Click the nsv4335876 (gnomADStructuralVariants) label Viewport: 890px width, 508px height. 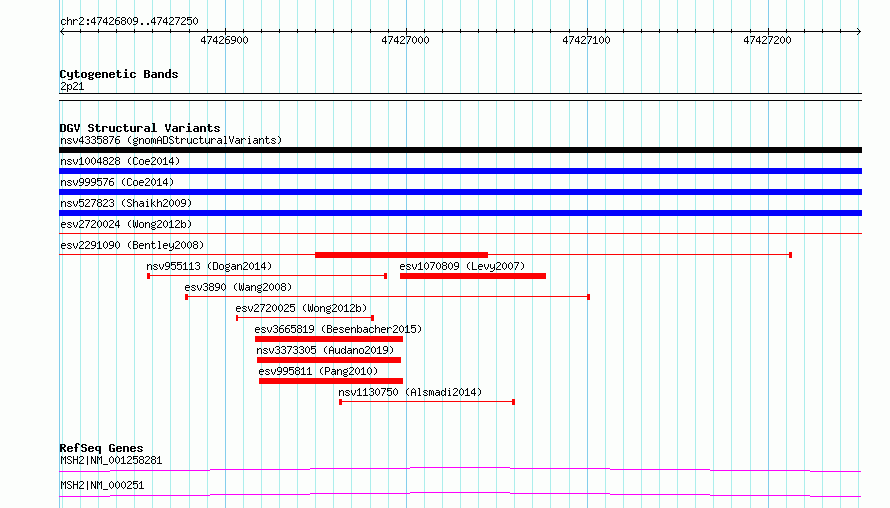click(171, 140)
